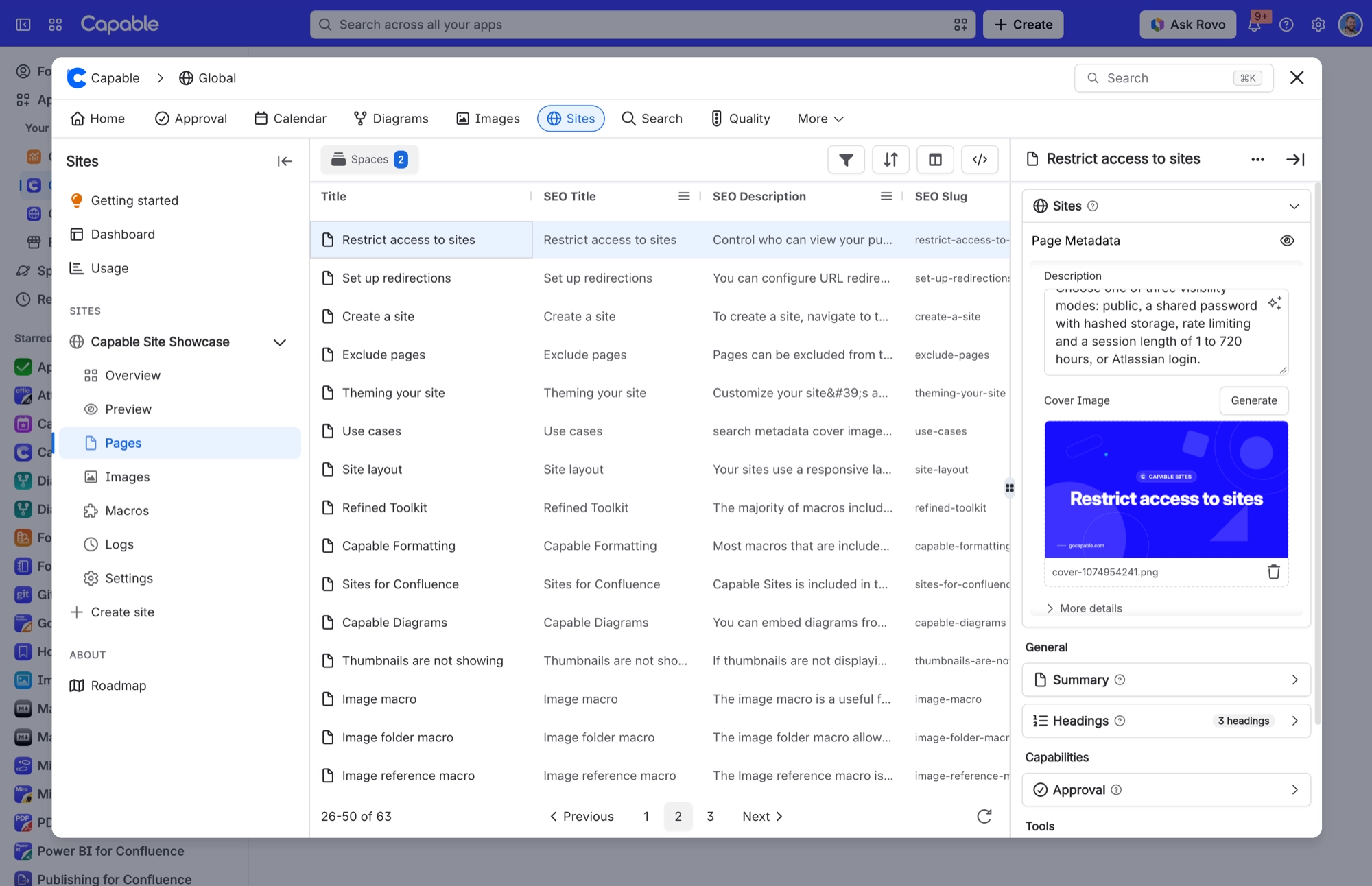
Task: Click the AI sparkle icon in Description
Action: (x=1275, y=303)
